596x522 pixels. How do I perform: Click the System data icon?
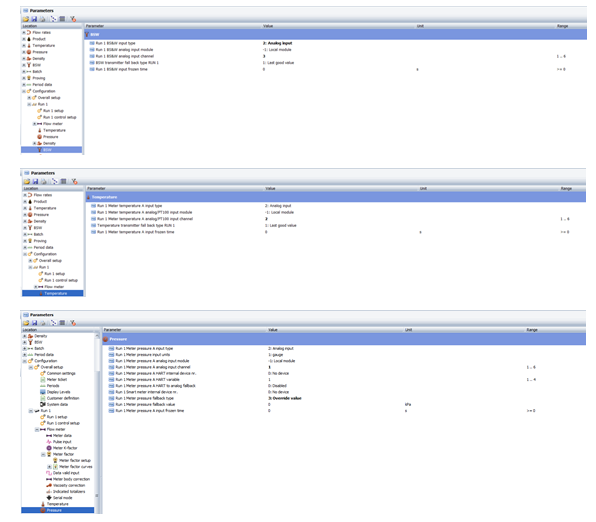[43, 404]
